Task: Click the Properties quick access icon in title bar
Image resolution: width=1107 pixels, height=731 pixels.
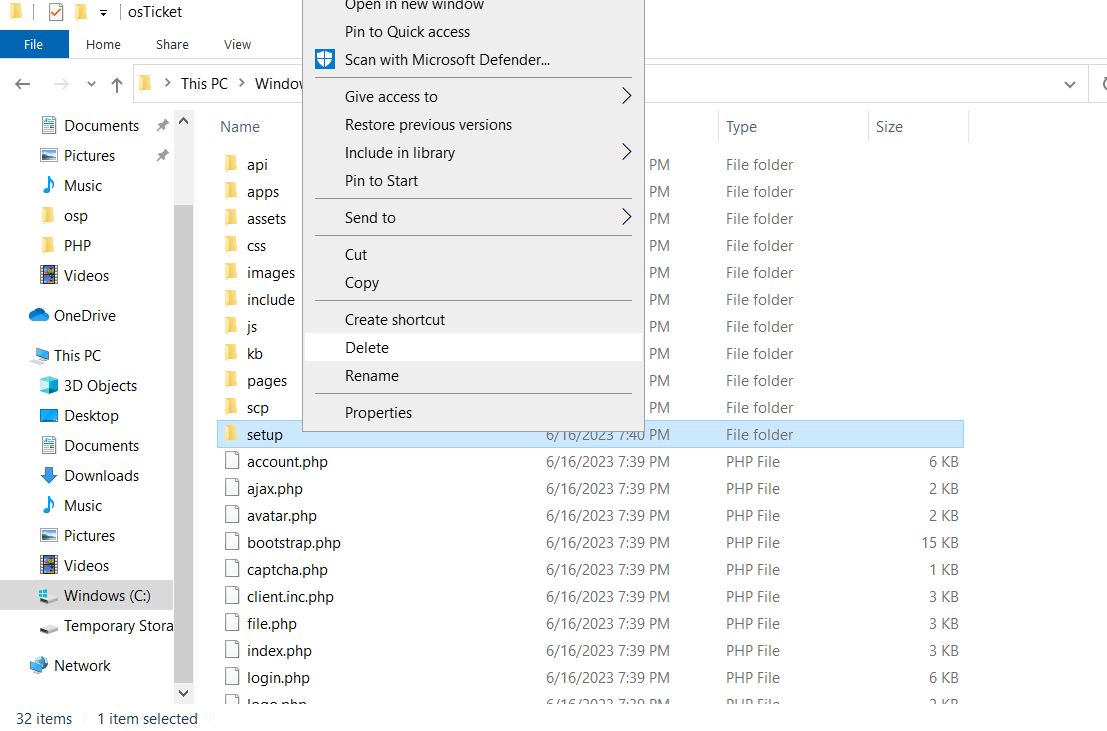Action: coord(56,11)
